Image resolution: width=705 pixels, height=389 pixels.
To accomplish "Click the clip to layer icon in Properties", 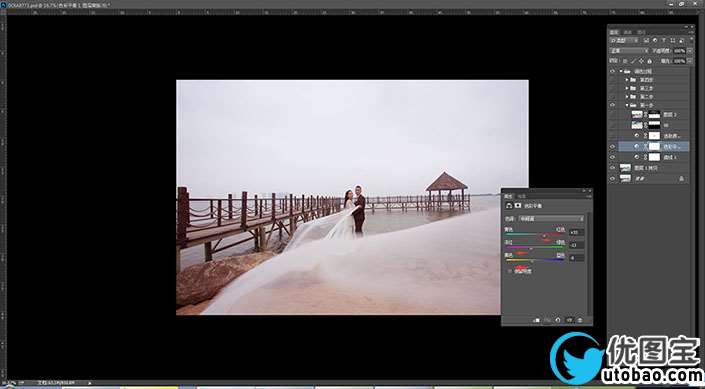I will (536, 320).
